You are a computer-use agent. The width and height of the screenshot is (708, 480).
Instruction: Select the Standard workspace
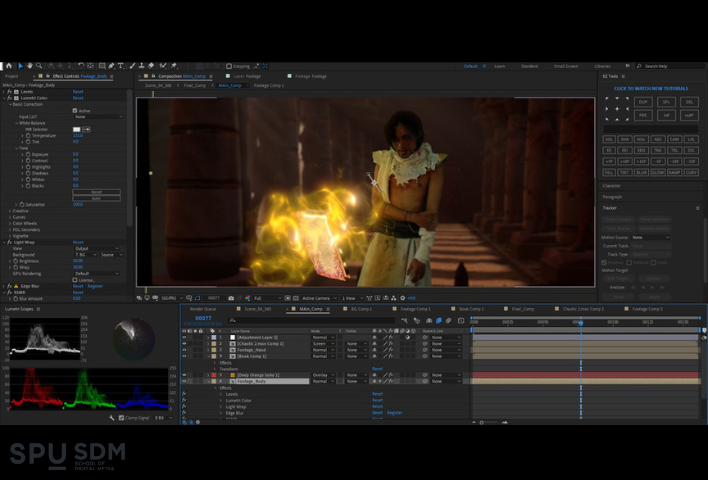click(529, 66)
